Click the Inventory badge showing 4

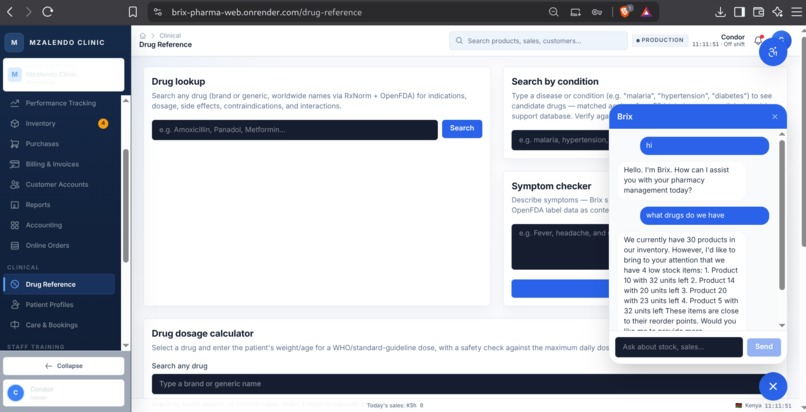coord(103,123)
